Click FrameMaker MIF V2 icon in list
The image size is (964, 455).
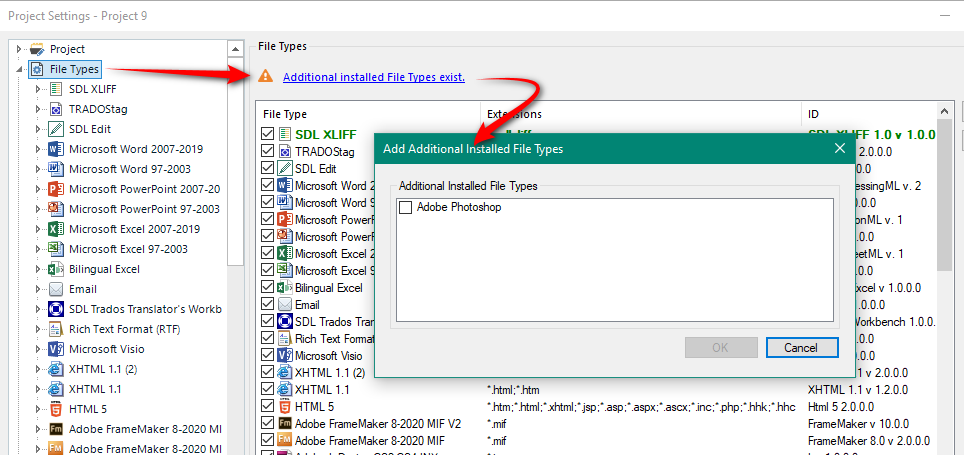(285, 424)
